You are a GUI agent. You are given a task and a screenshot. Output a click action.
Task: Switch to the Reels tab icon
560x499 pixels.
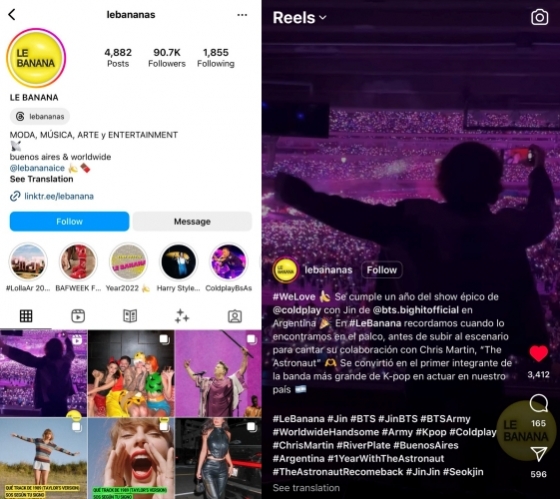pos(78,316)
